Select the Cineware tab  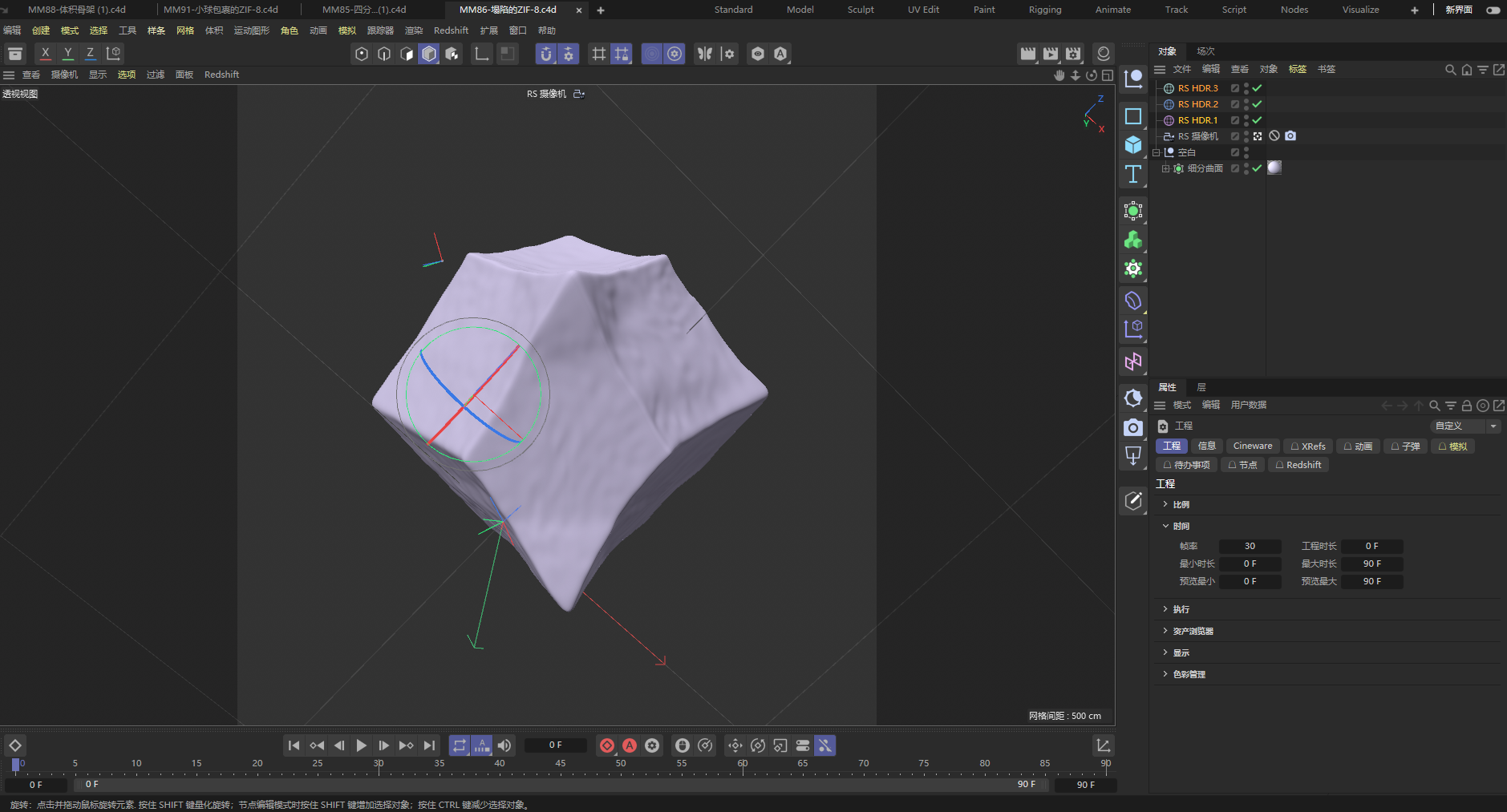coord(1253,446)
